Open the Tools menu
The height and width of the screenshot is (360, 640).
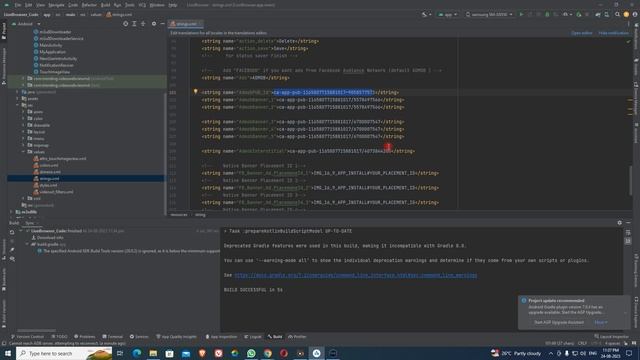[129, 5]
